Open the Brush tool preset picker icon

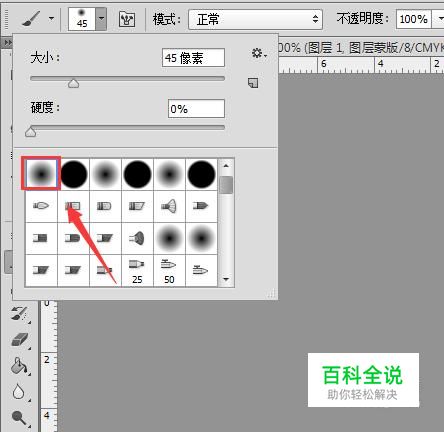point(31,18)
